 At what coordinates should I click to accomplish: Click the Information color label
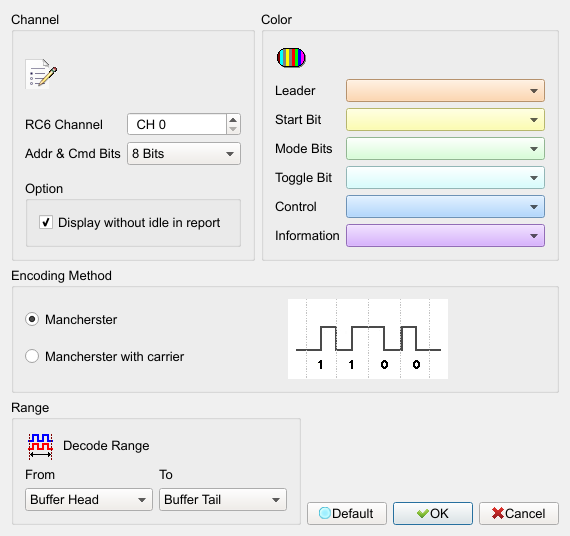pos(307,236)
